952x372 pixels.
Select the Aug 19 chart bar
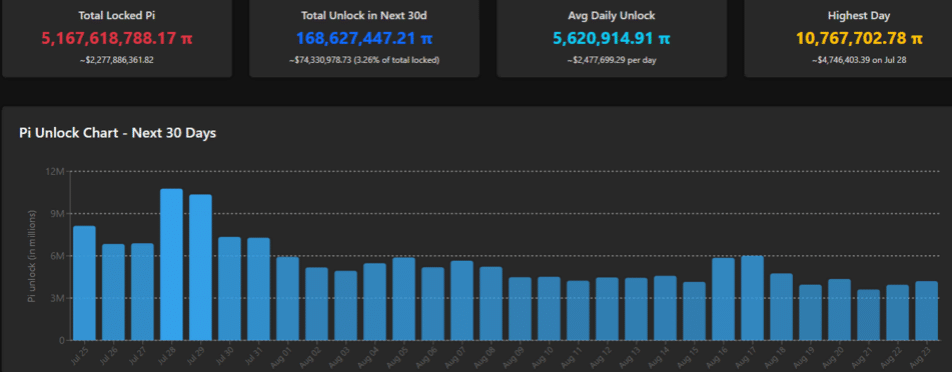pyautogui.click(x=811, y=313)
